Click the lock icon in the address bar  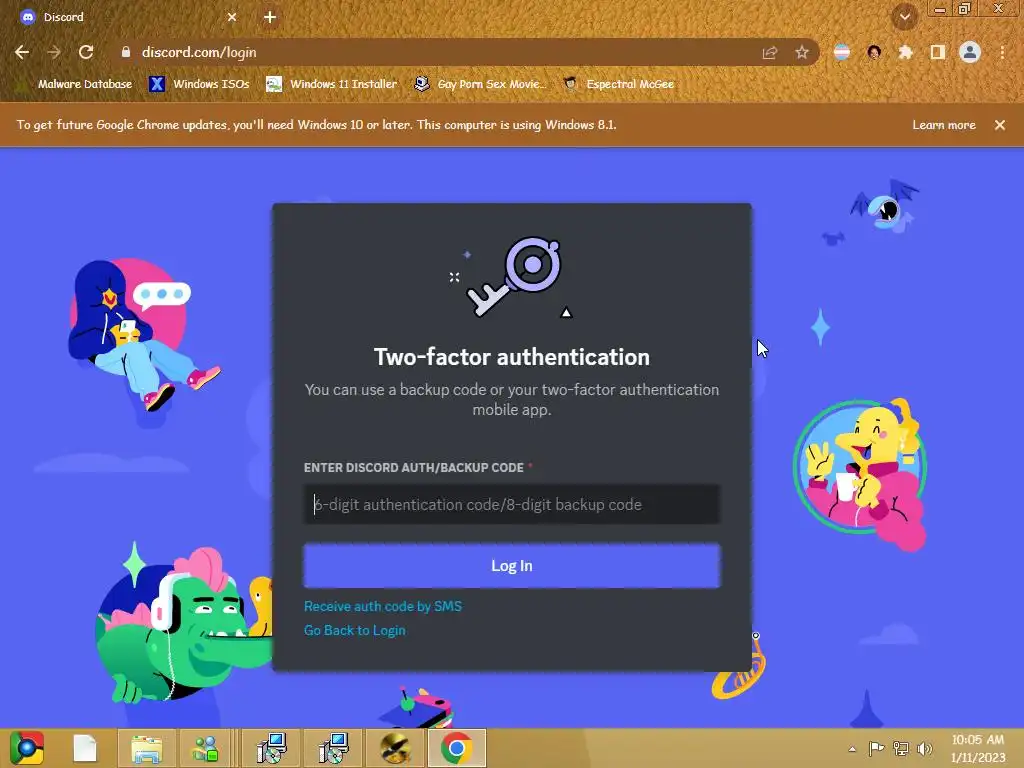(126, 52)
